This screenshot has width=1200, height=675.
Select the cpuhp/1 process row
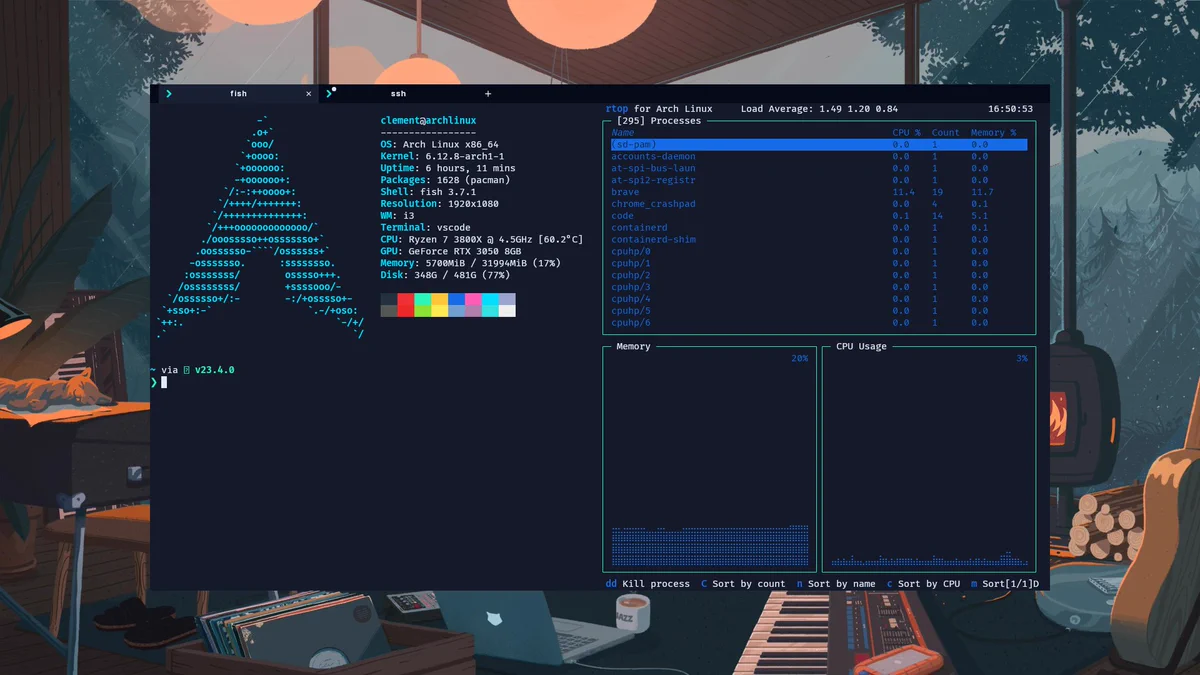[x=819, y=264]
